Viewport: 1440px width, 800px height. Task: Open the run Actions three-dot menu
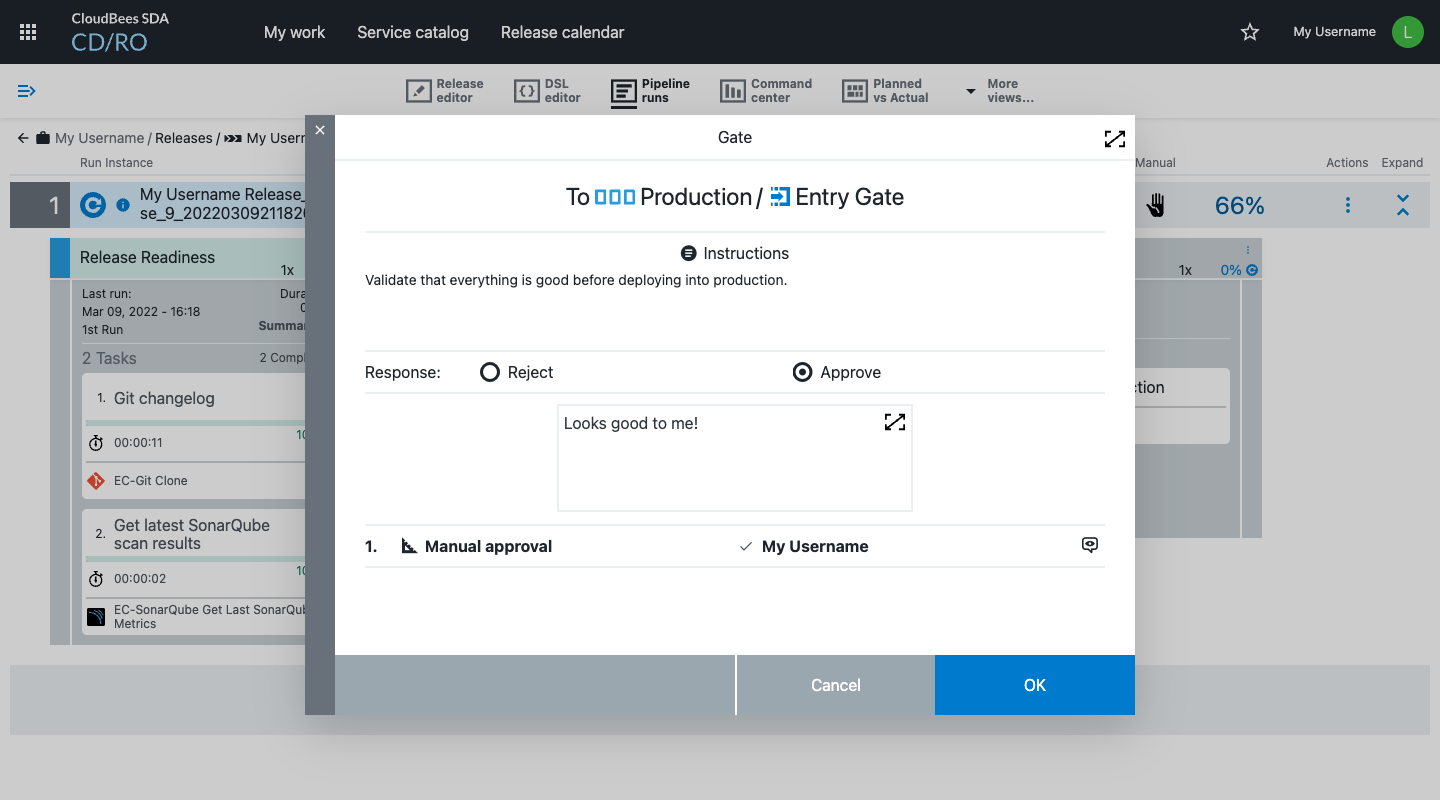(1347, 205)
